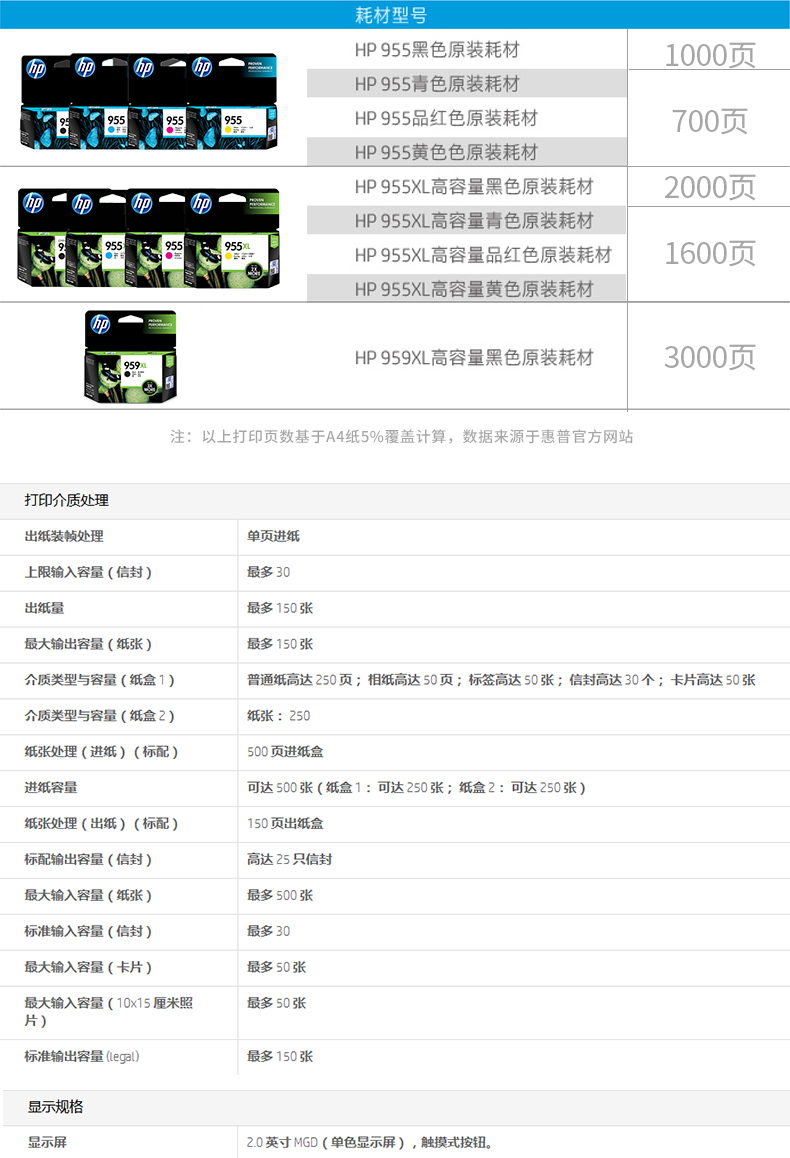The width and height of the screenshot is (790, 1158).
Task: Select text HP 955黄色原装耗材
Action: pyautogui.click(x=446, y=152)
